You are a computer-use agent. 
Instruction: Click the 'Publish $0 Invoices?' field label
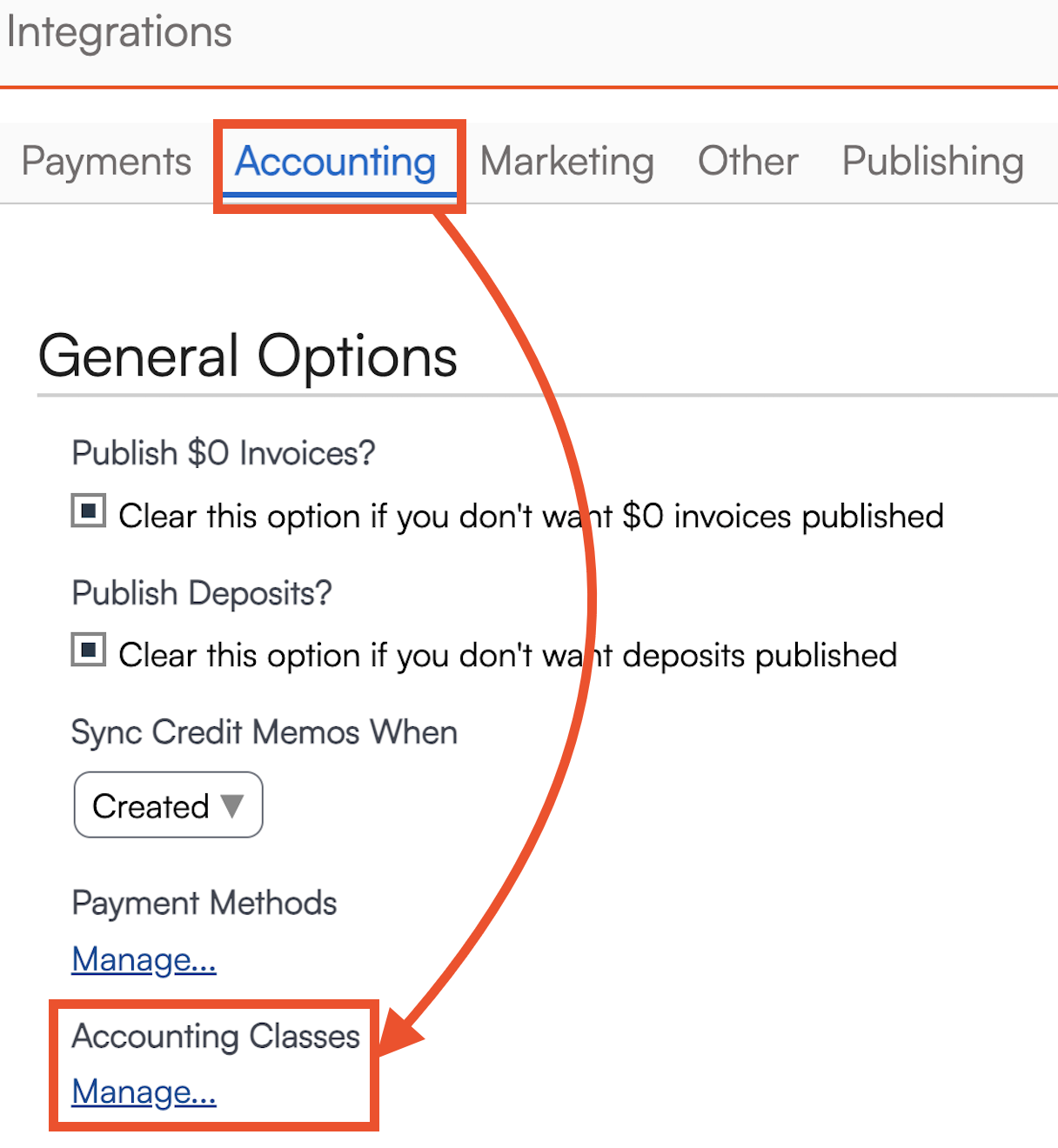tap(224, 453)
